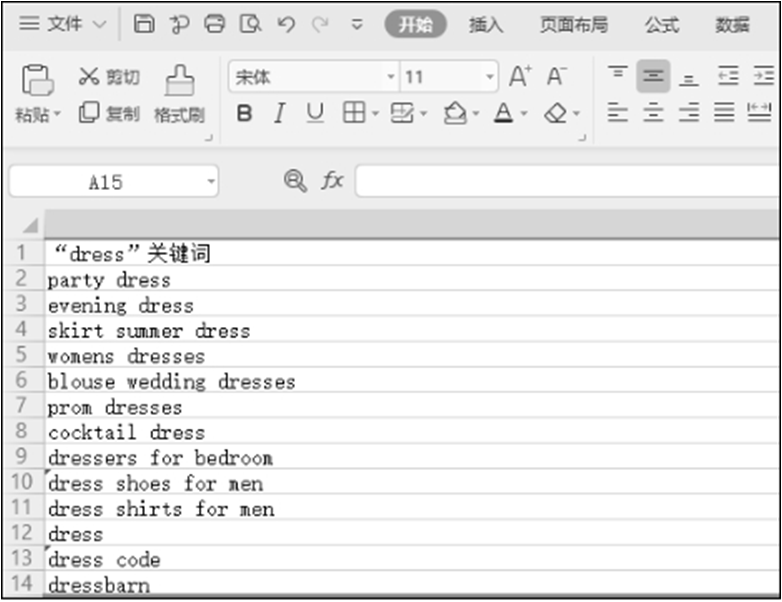Open the 文件 menu
Image resolution: width=782 pixels, height=602 pixels.
point(62,24)
